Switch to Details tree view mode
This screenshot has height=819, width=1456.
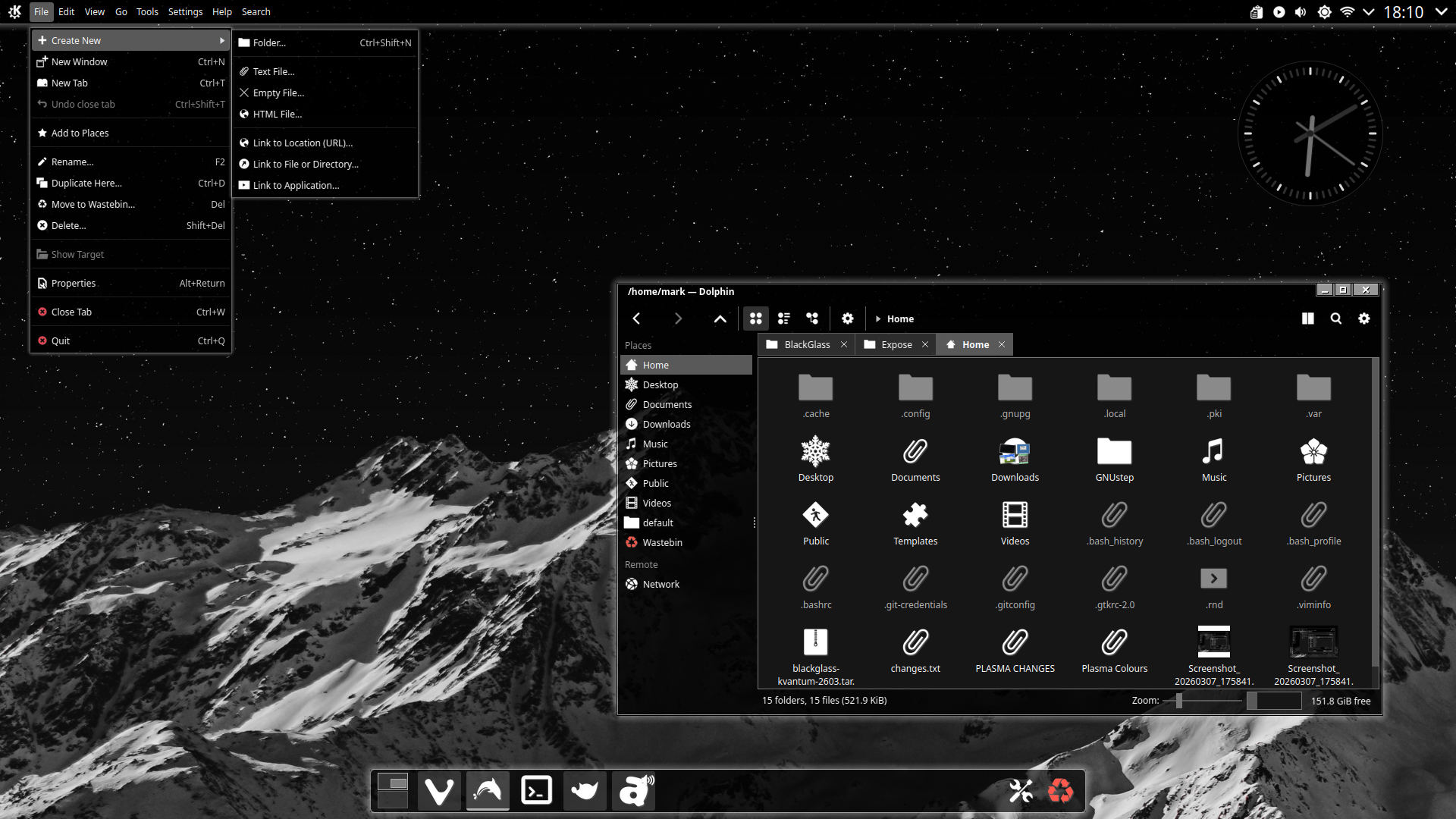812,318
